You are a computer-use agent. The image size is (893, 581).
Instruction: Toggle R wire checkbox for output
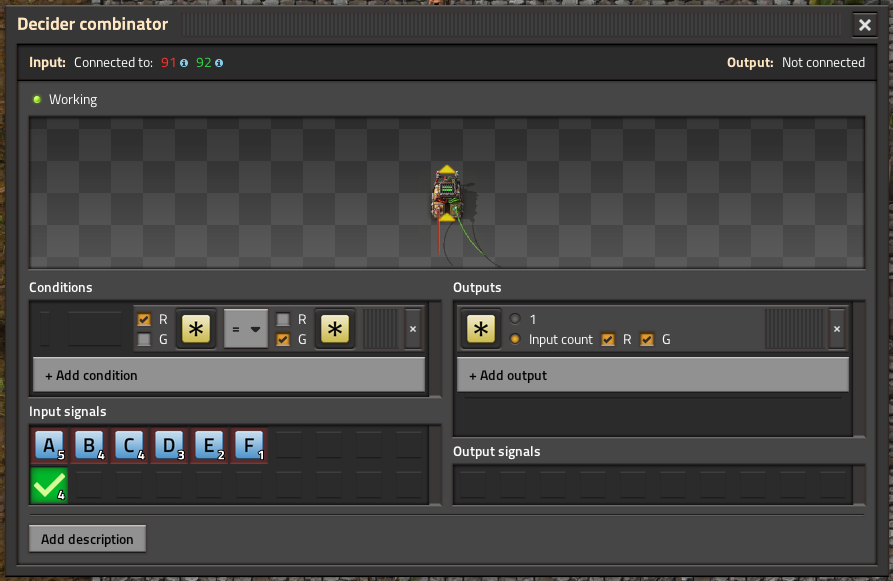click(x=608, y=339)
